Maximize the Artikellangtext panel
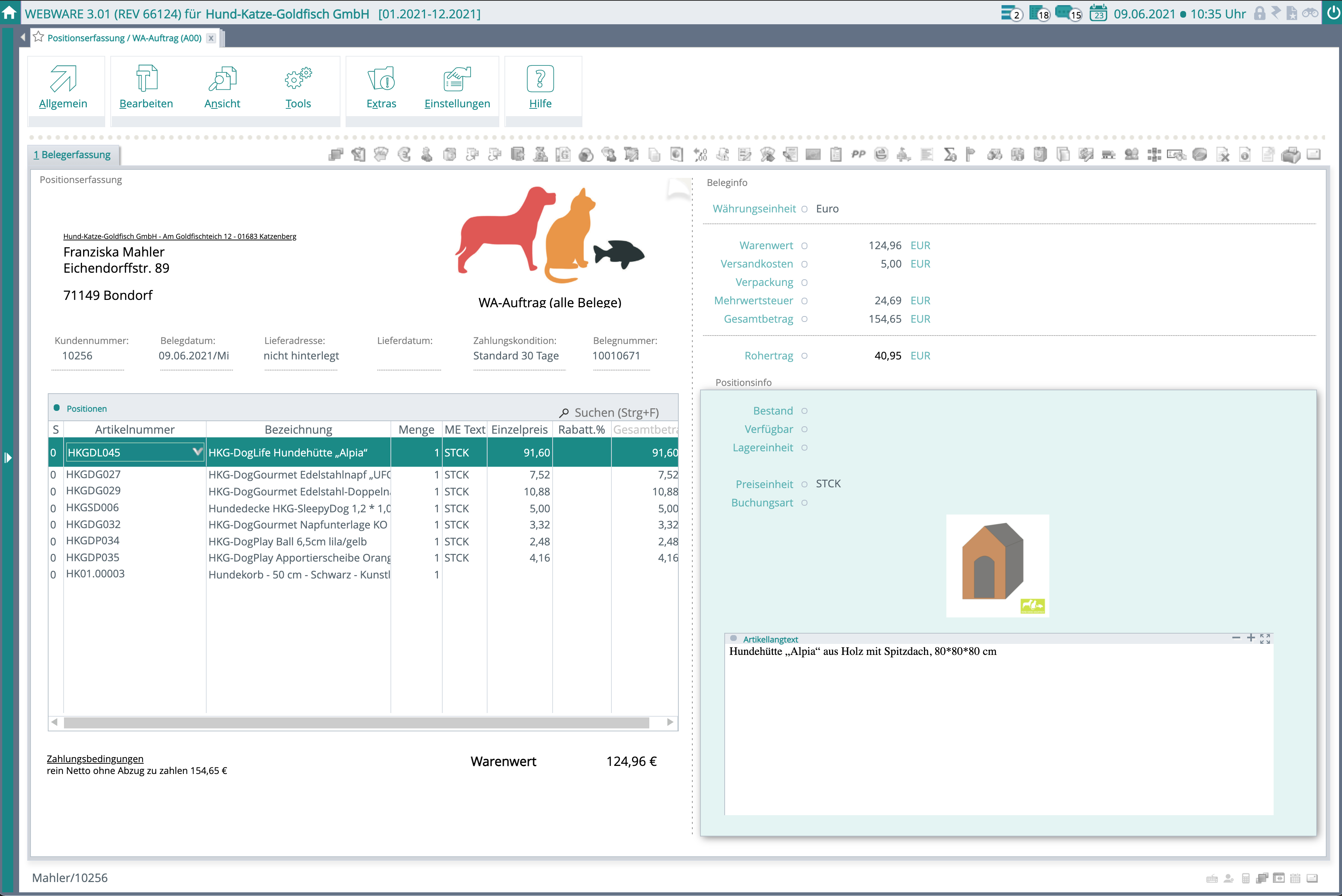This screenshot has height=896, width=1342. 1265,638
